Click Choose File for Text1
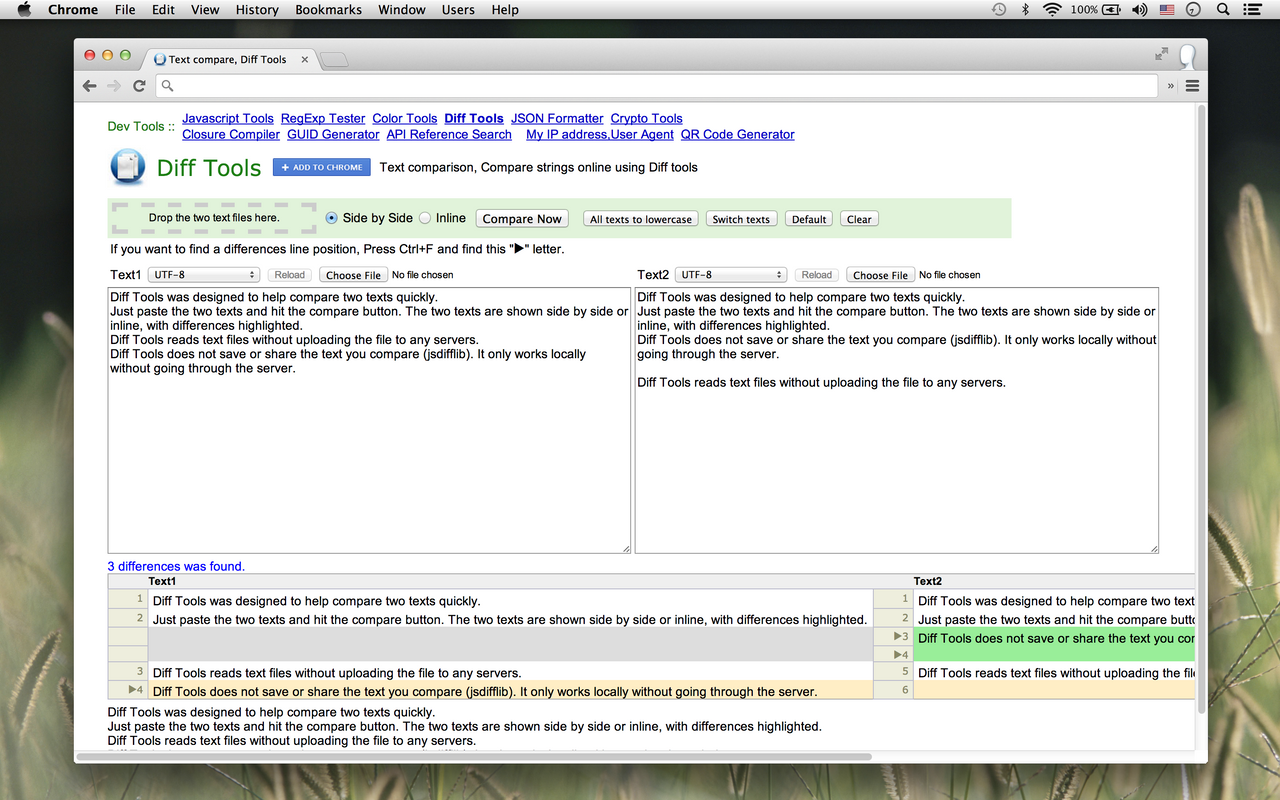Screen dimensions: 1280x800 coord(353,275)
